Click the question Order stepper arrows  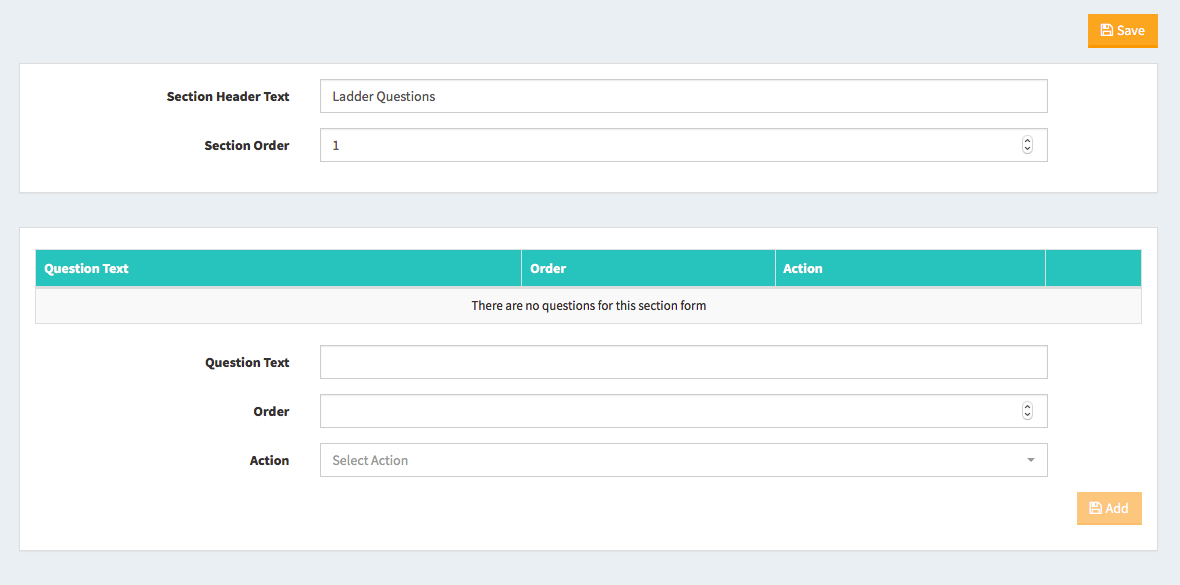(x=1027, y=411)
